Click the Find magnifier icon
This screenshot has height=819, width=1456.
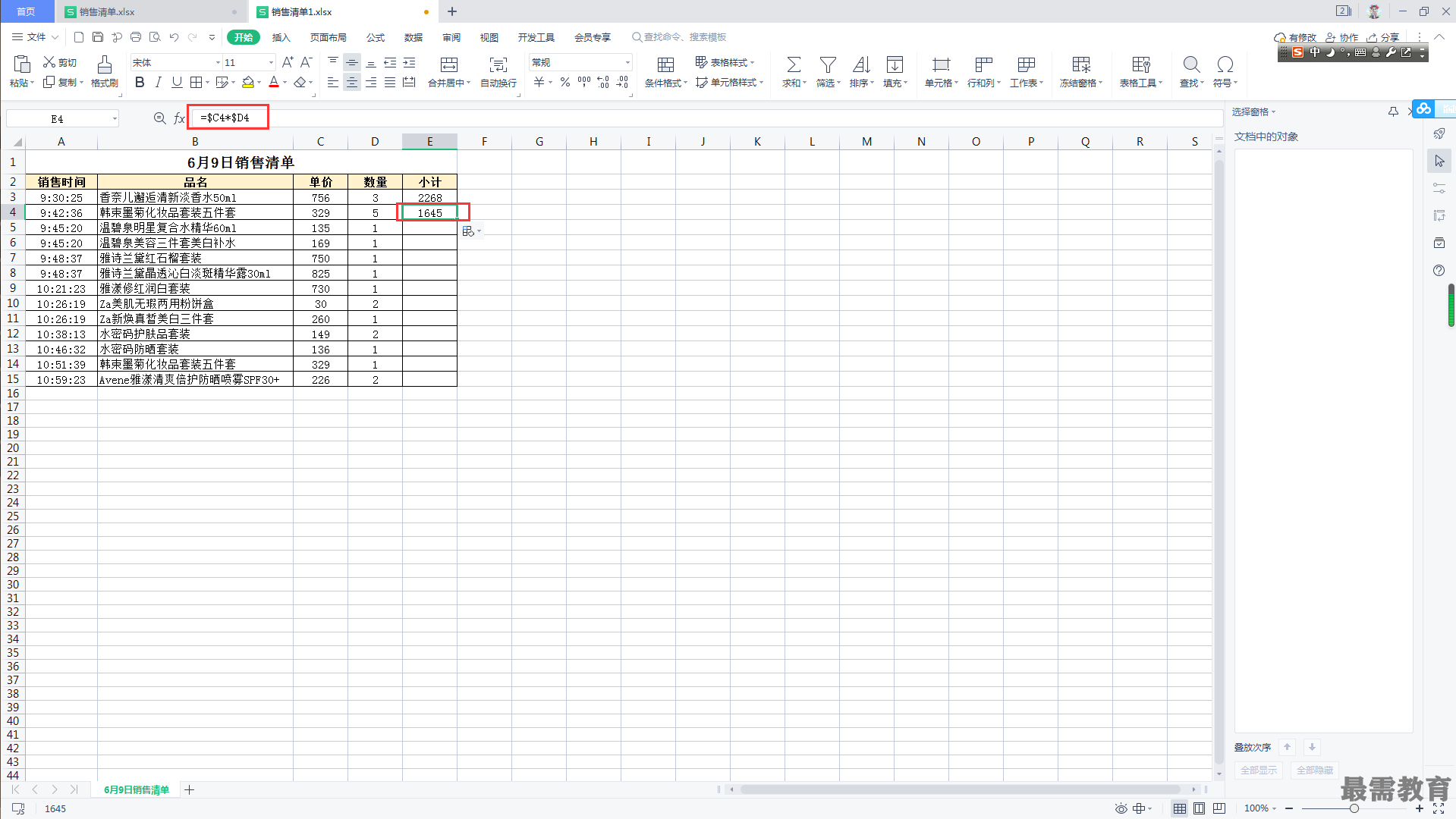(1191, 64)
